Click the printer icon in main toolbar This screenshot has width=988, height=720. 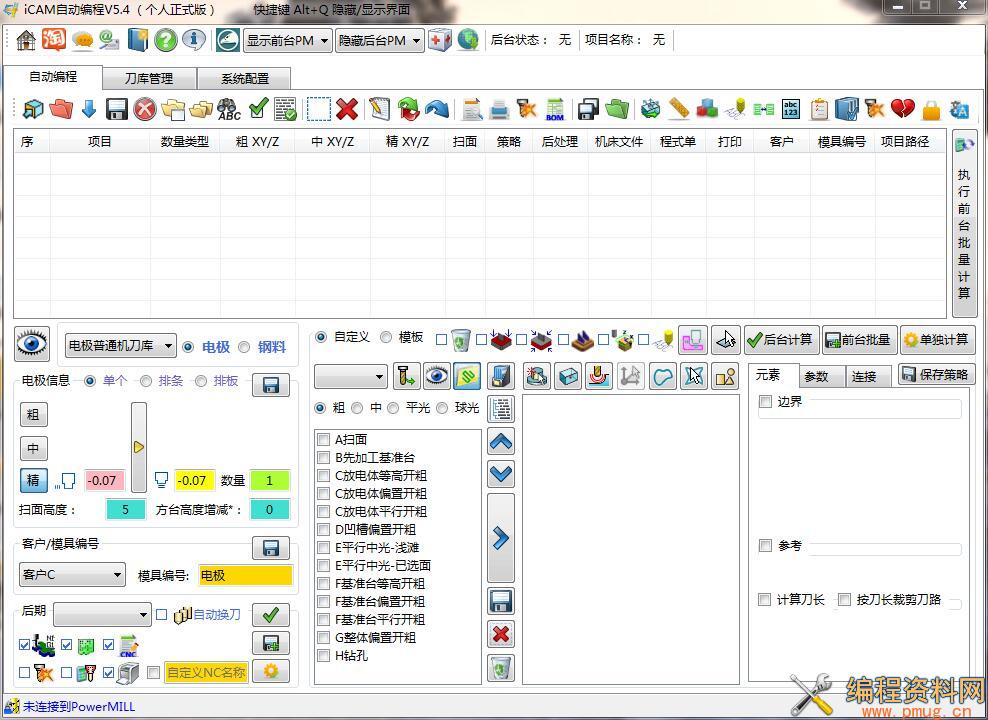click(499, 109)
